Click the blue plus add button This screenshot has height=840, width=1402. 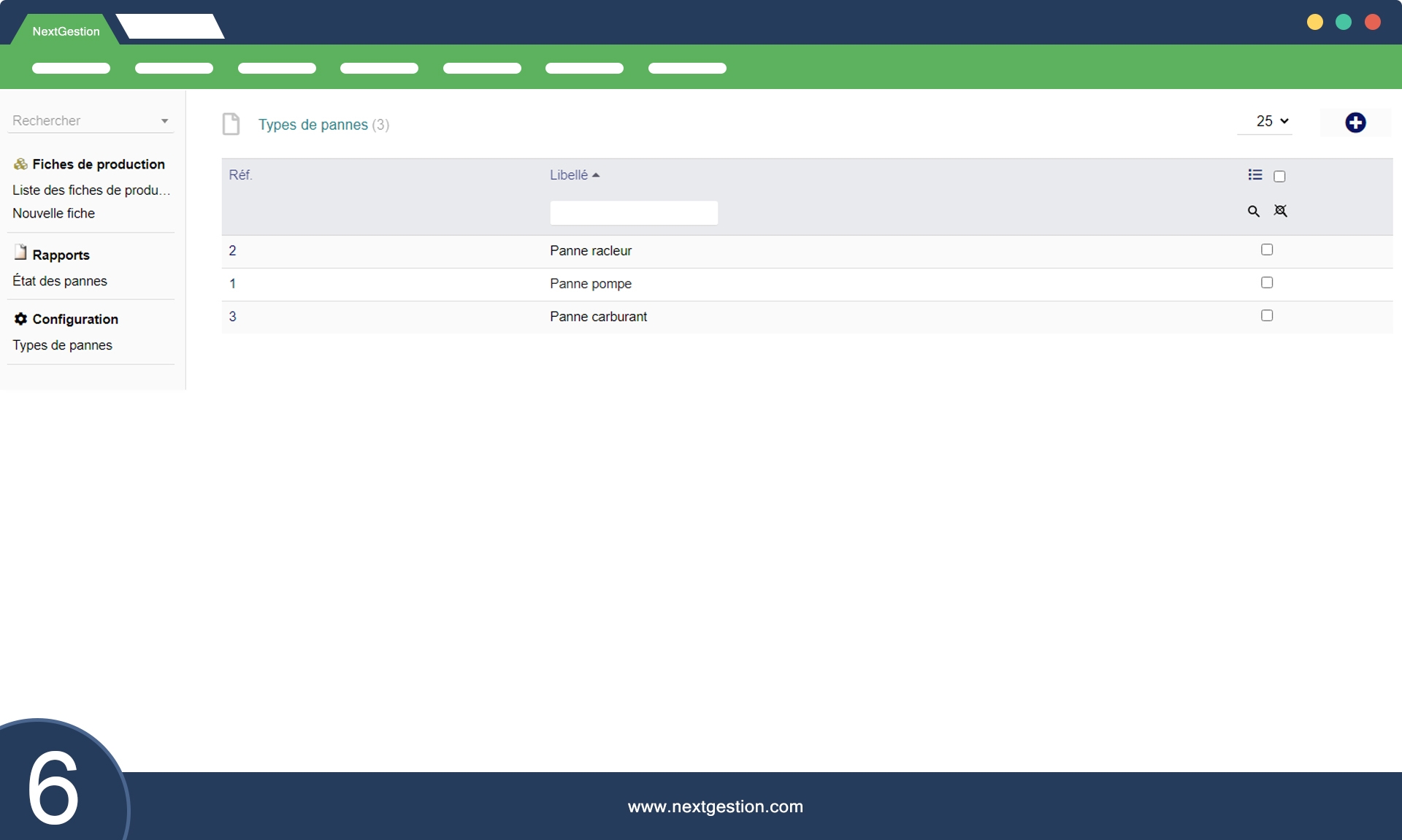coord(1355,123)
